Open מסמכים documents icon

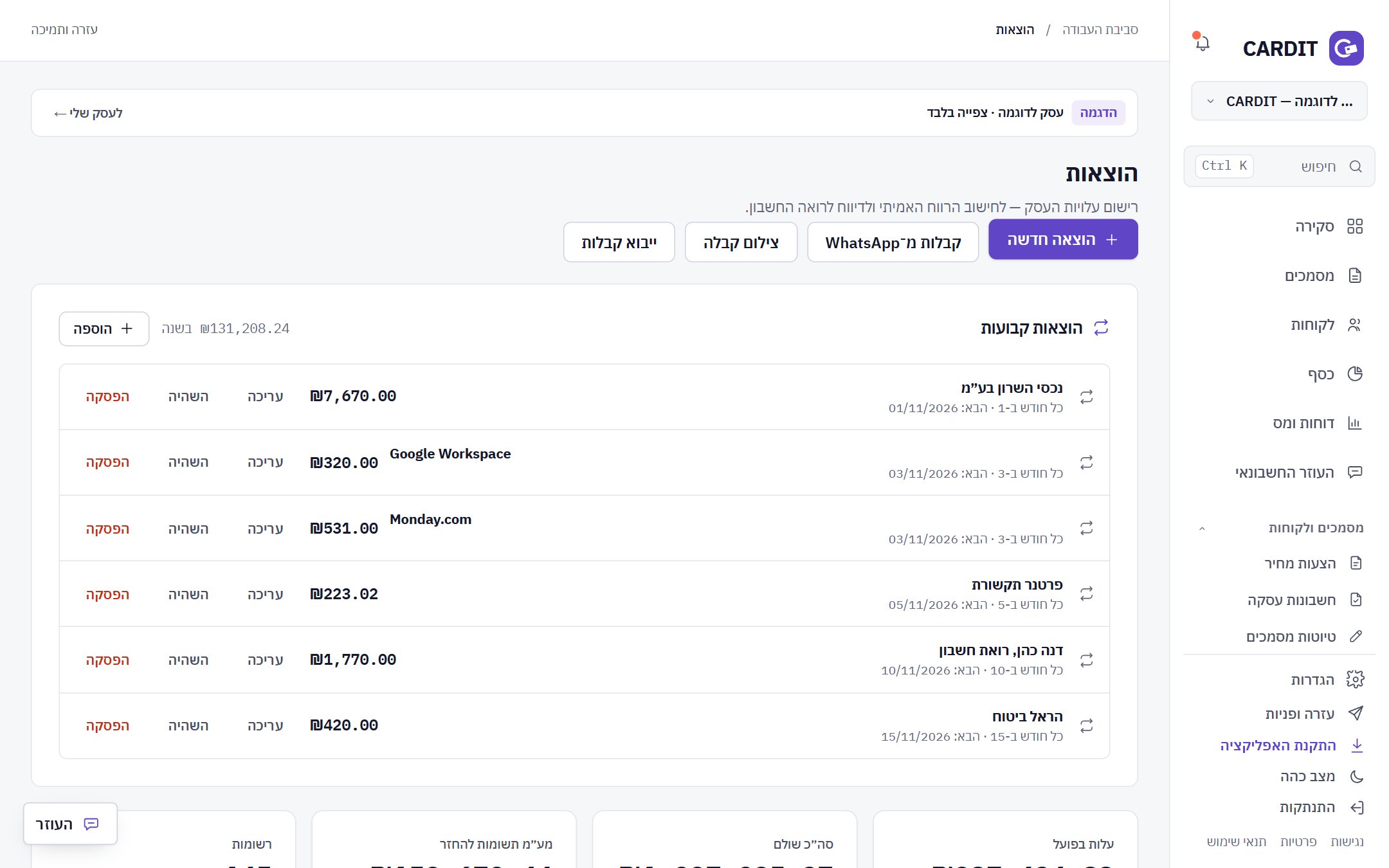click(1355, 276)
